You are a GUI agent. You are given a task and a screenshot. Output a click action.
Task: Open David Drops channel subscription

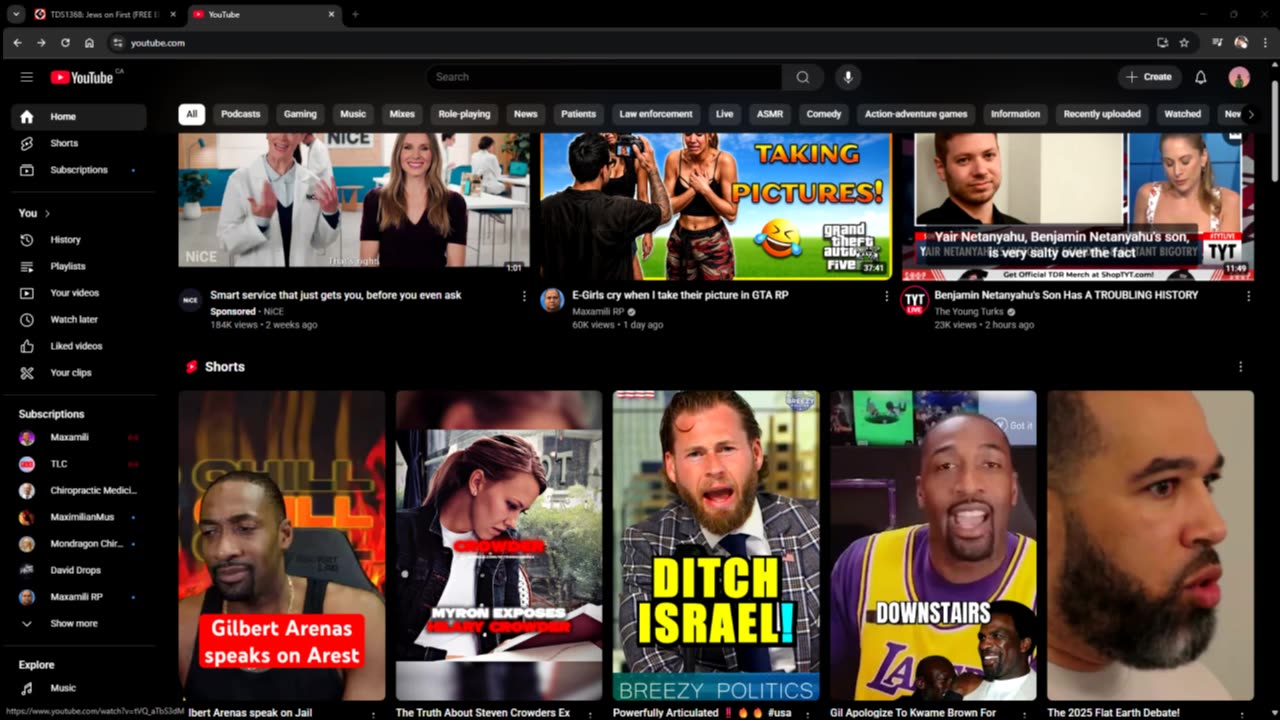(79, 570)
